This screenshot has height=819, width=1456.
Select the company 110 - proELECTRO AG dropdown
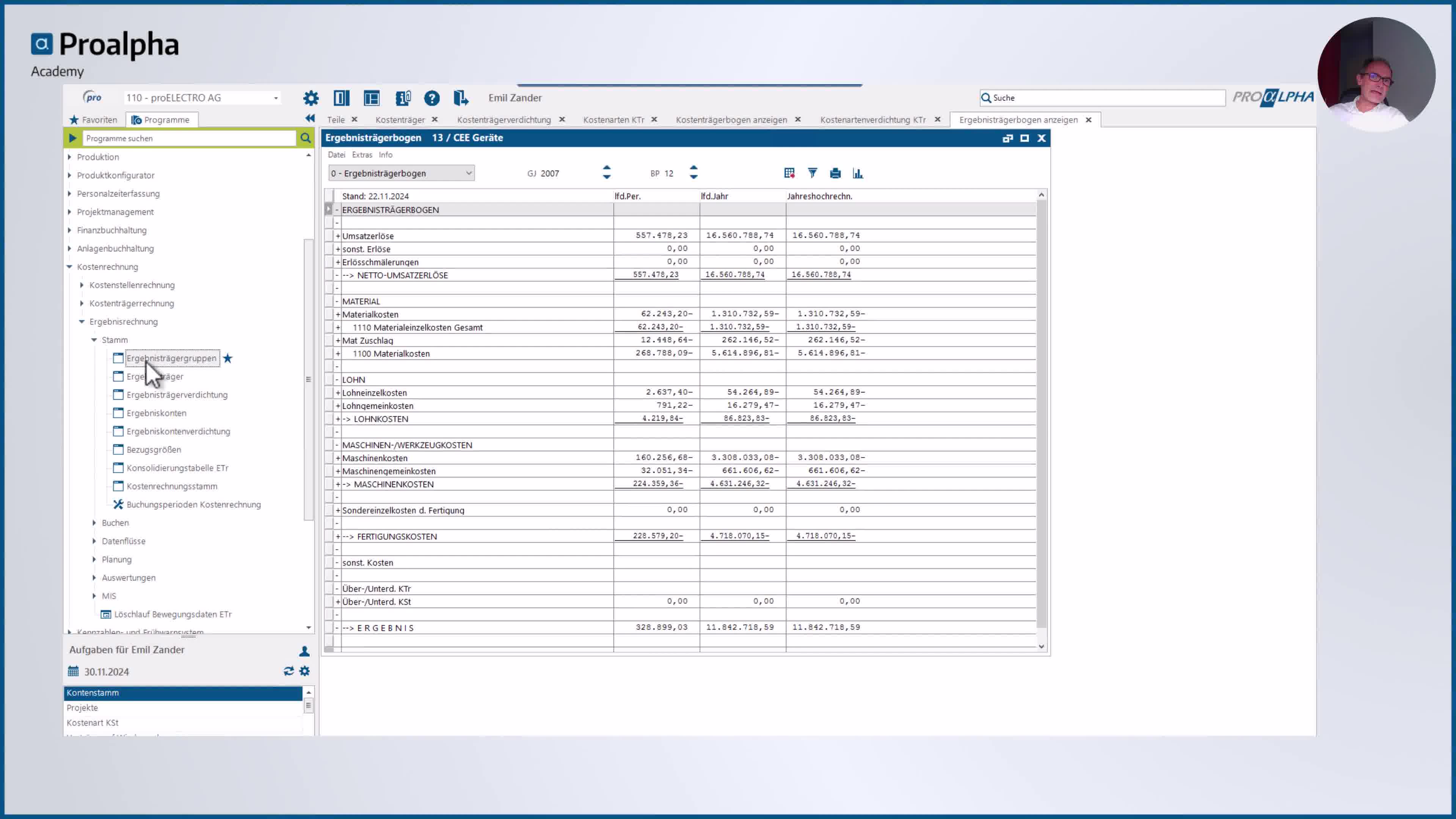pyautogui.click(x=202, y=98)
